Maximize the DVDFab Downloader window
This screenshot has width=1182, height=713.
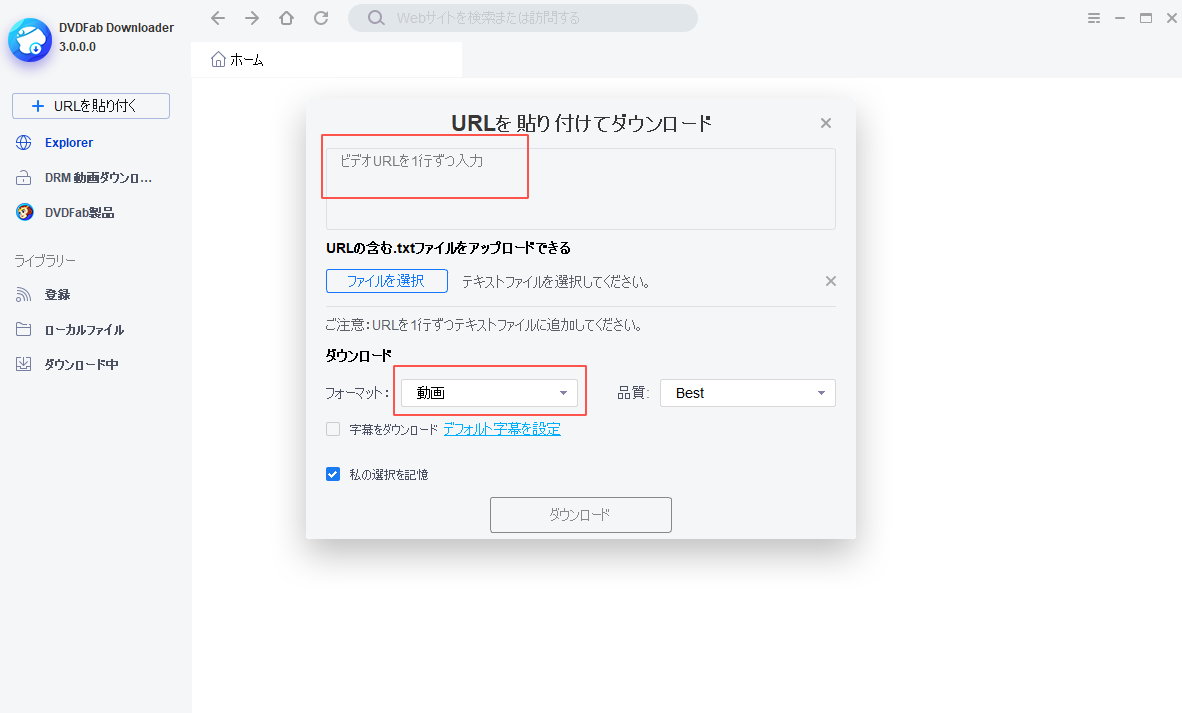tap(1146, 18)
